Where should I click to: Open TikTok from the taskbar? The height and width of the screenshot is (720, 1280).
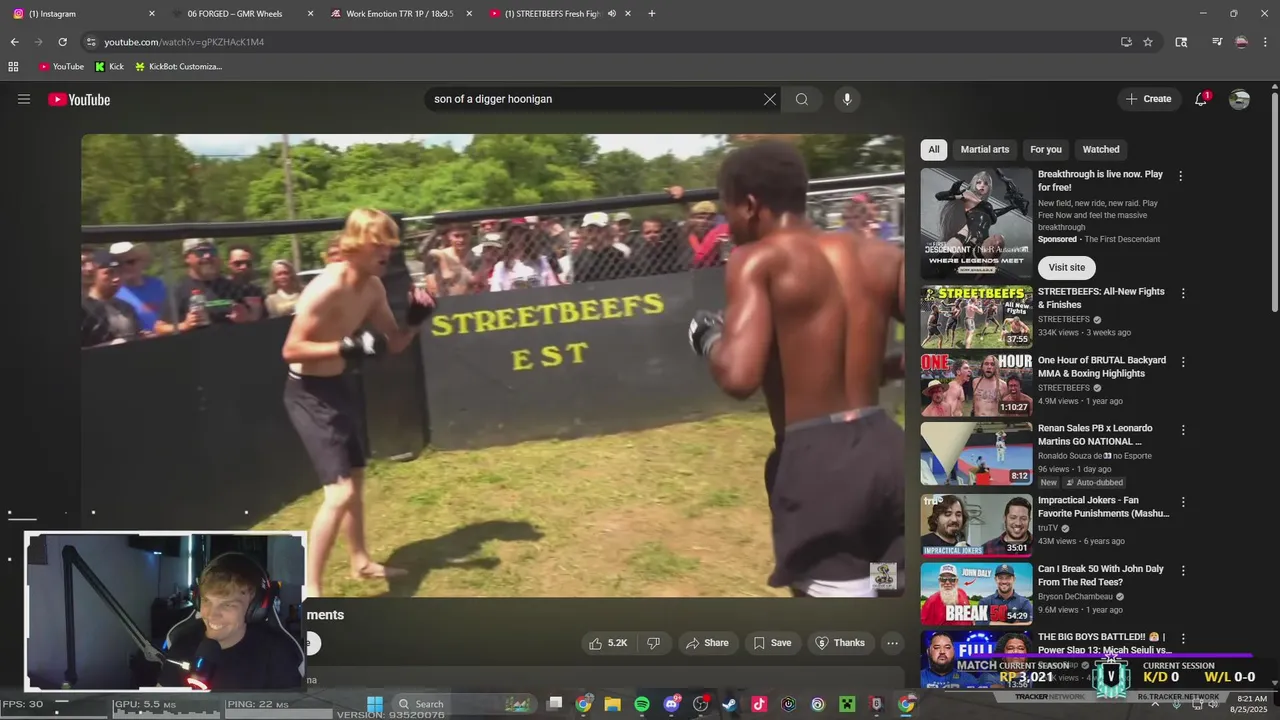coord(759,704)
